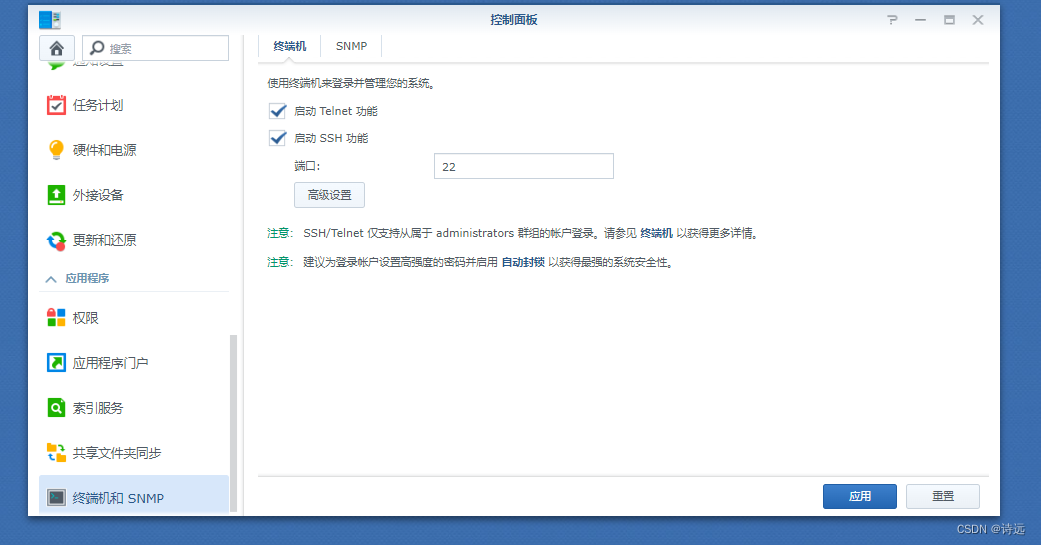Select 外接设备 label in sidebar
Viewport: 1041px width, 545px height.
(98, 195)
